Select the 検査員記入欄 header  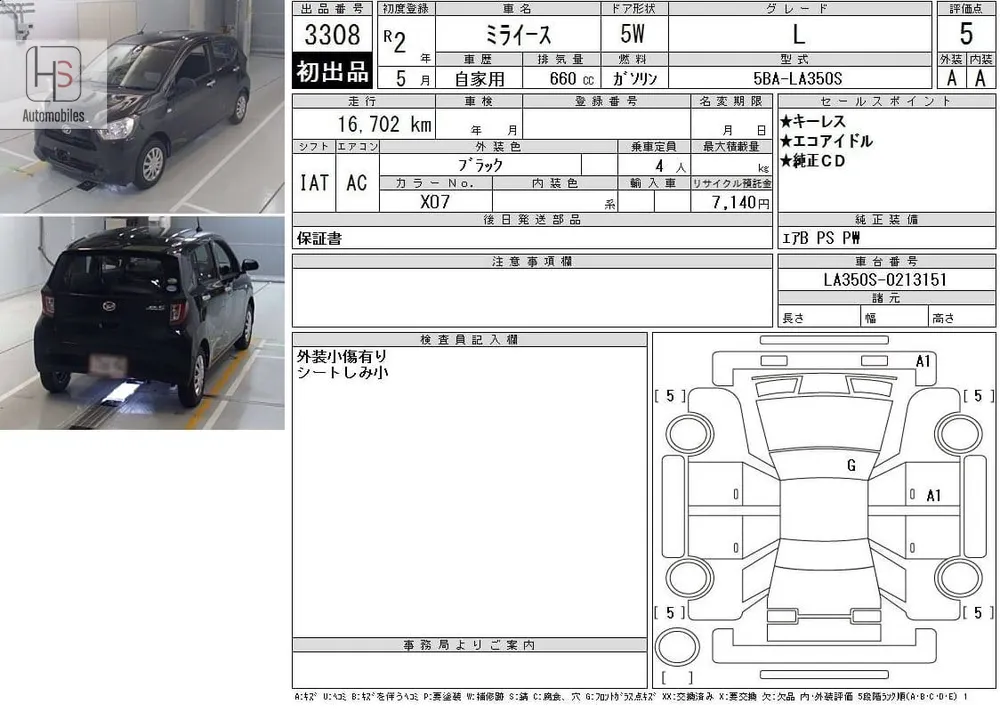[469, 339]
